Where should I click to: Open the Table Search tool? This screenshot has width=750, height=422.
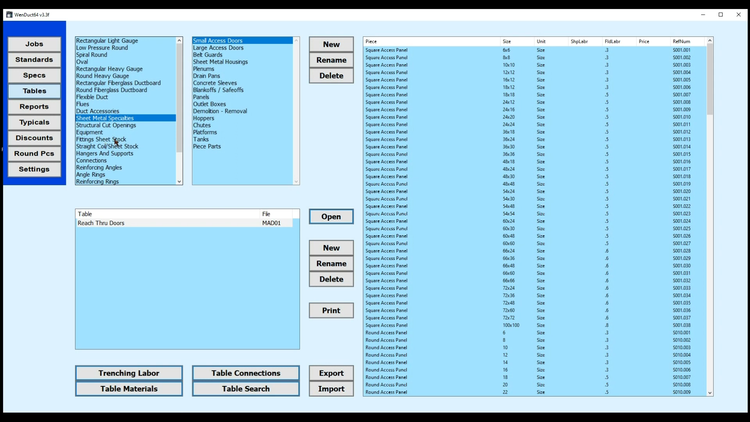tap(245, 389)
